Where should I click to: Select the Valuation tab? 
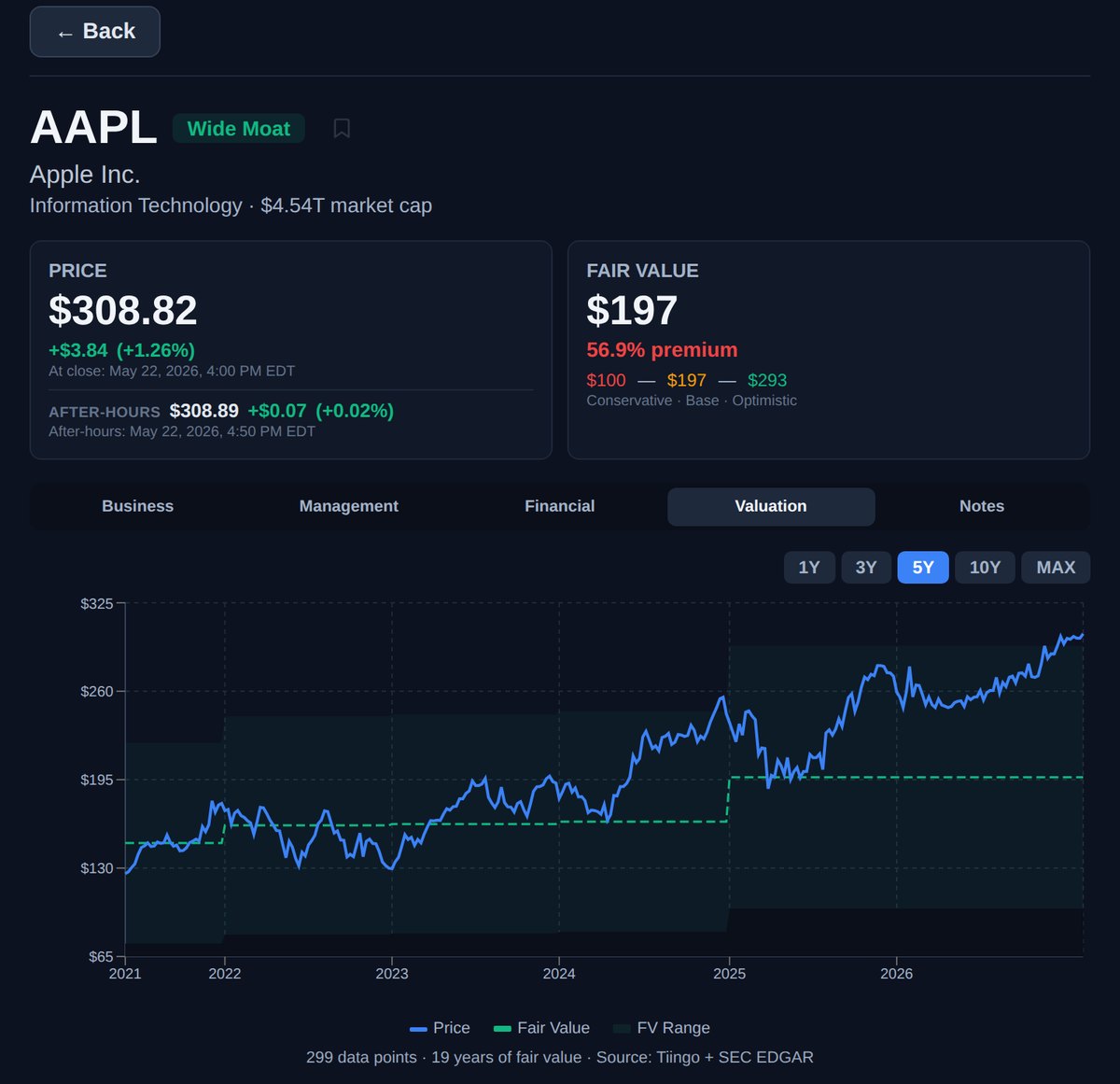771,506
